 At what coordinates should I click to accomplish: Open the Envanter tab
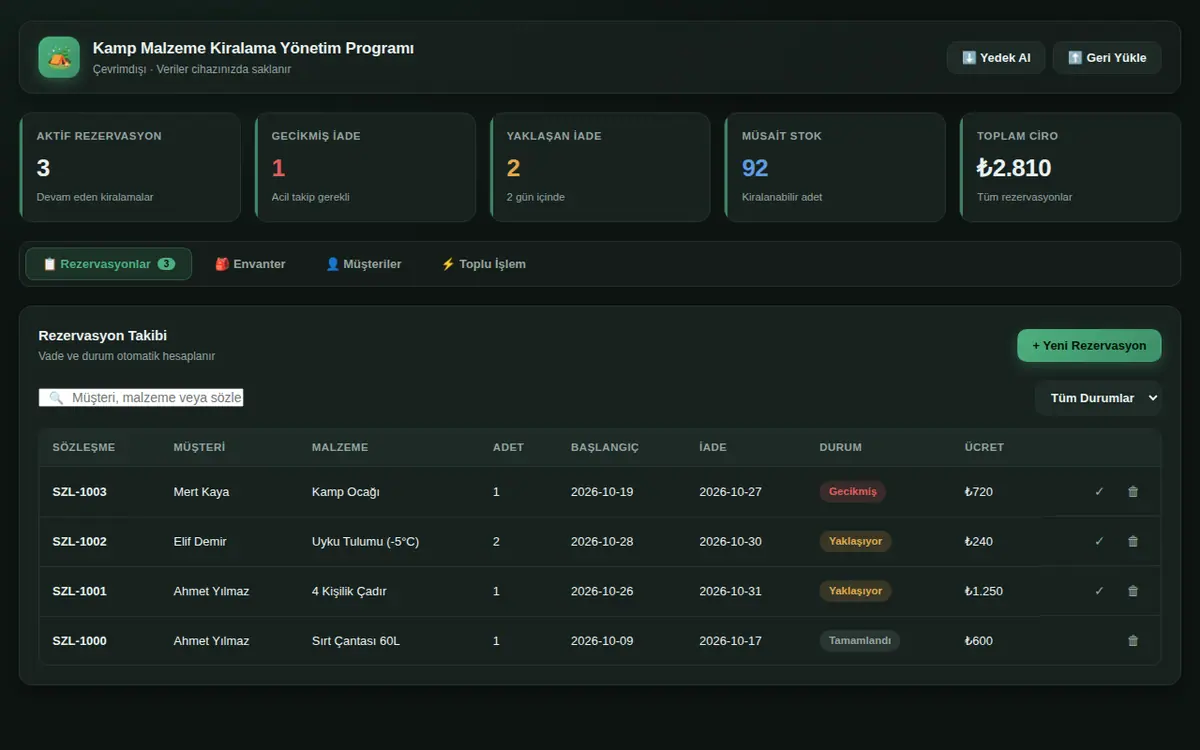(250, 264)
